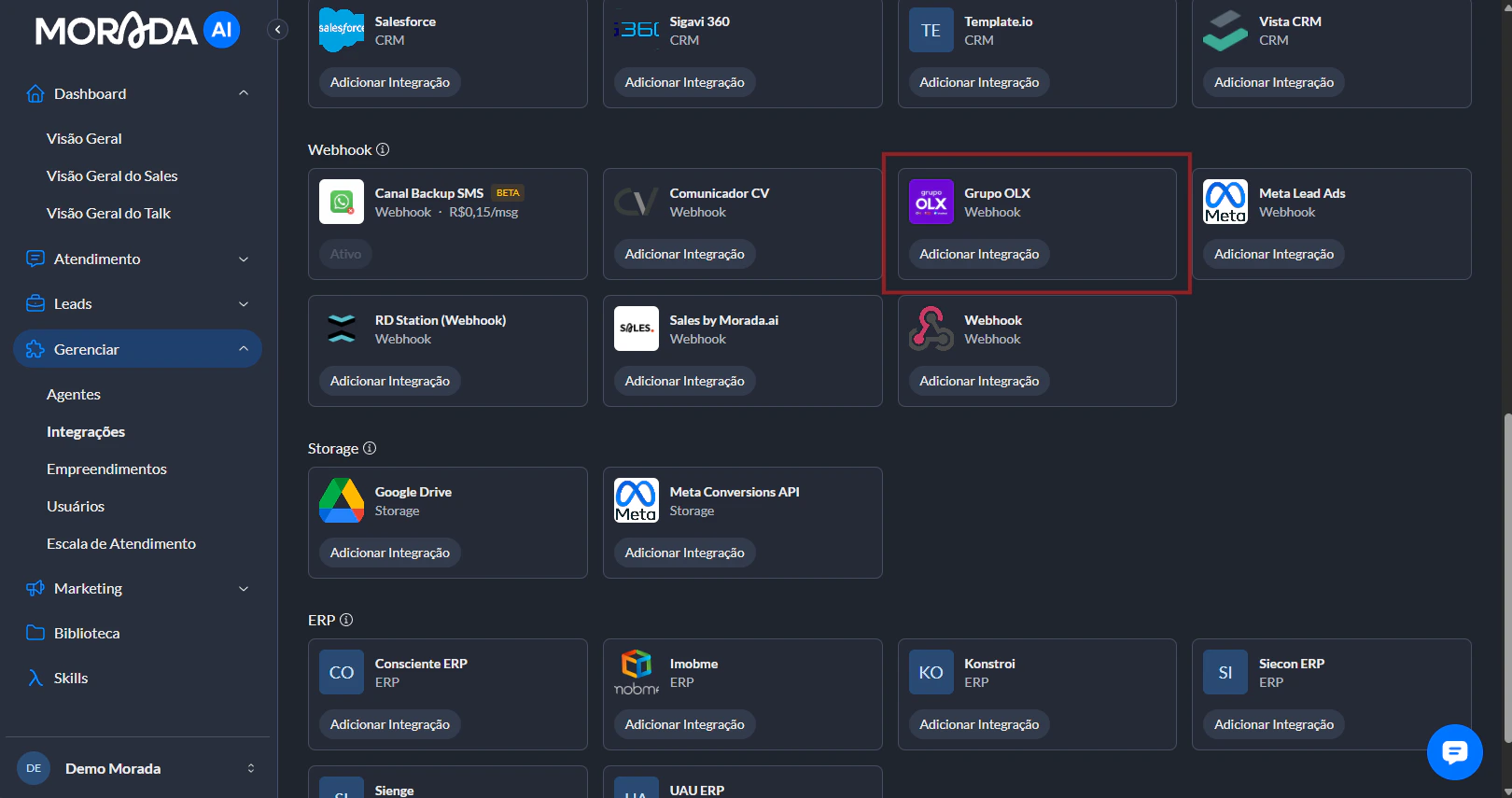Image resolution: width=1512 pixels, height=798 pixels.
Task: Click the RD Station logo icon
Action: click(342, 329)
